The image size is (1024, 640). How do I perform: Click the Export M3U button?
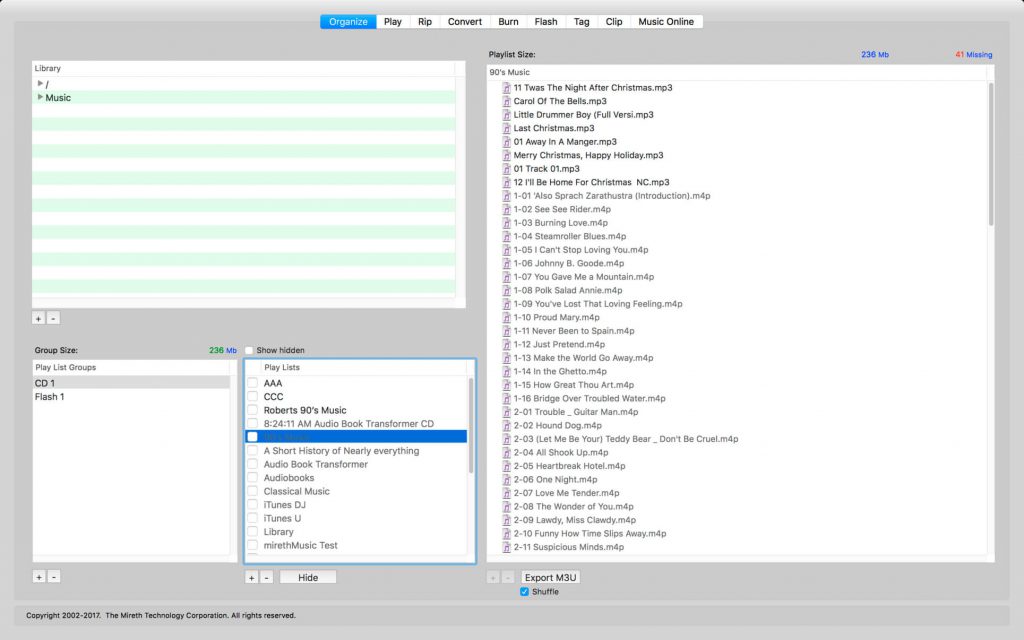tap(550, 577)
